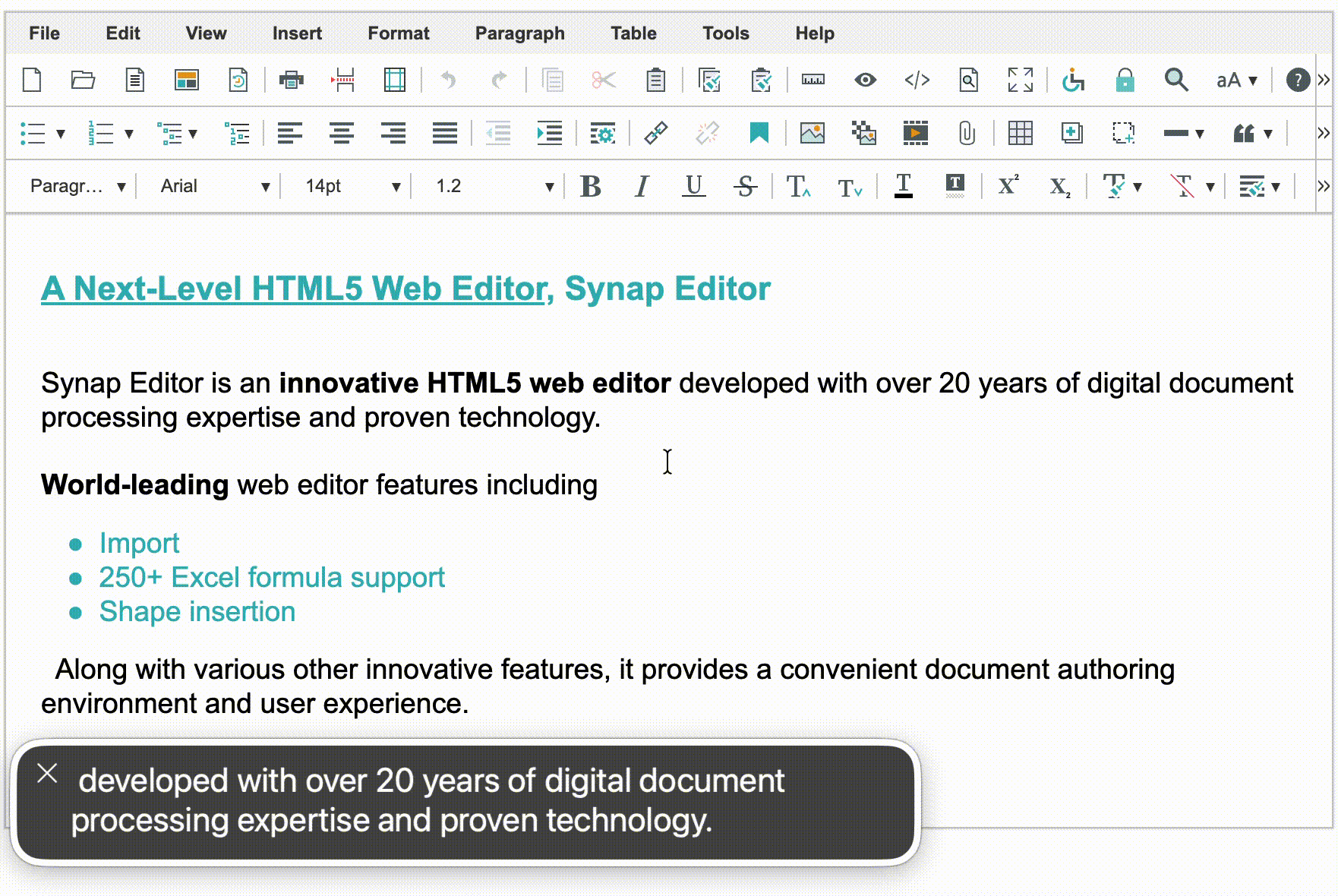Open 14pt font size dropdown

pyautogui.click(x=352, y=186)
